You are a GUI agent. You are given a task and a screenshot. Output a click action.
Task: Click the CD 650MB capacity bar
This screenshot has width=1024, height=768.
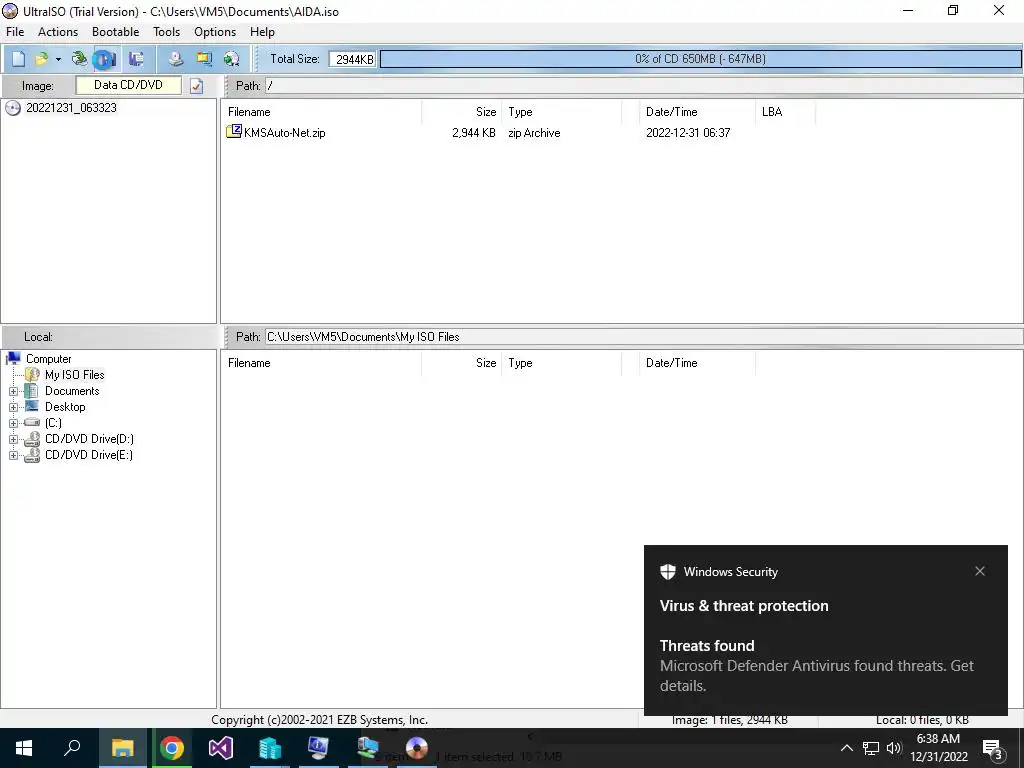[x=700, y=59]
